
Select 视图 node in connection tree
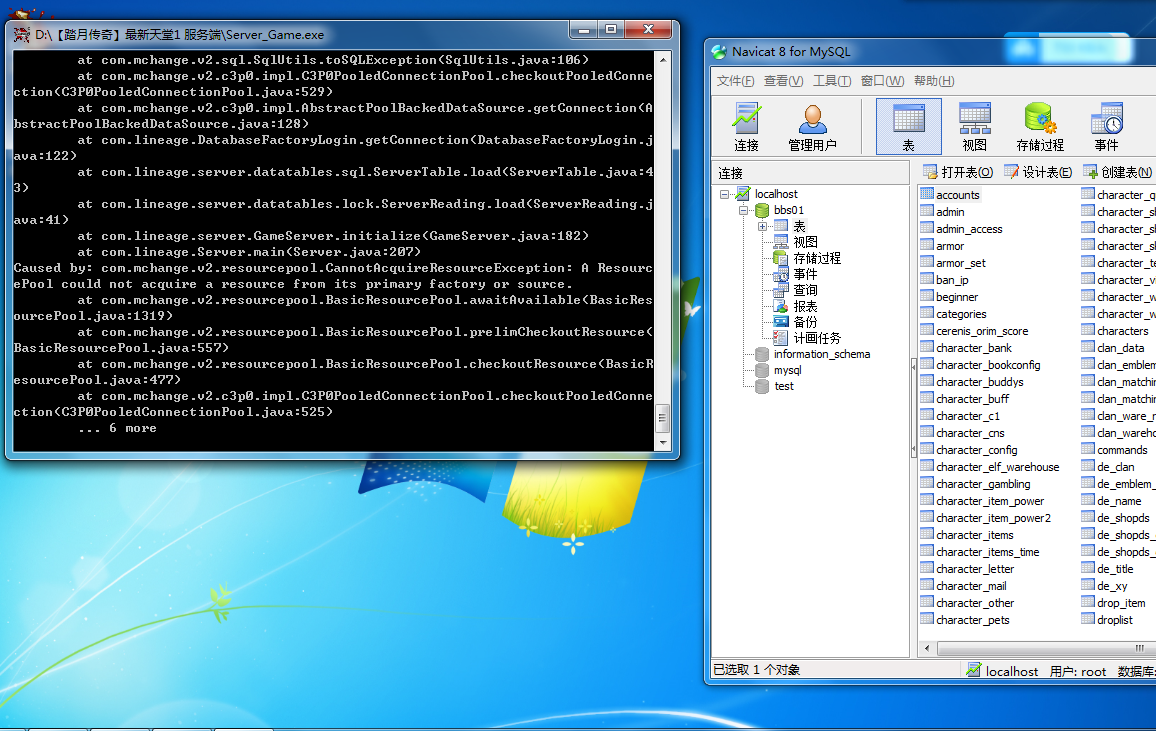(x=805, y=242)
